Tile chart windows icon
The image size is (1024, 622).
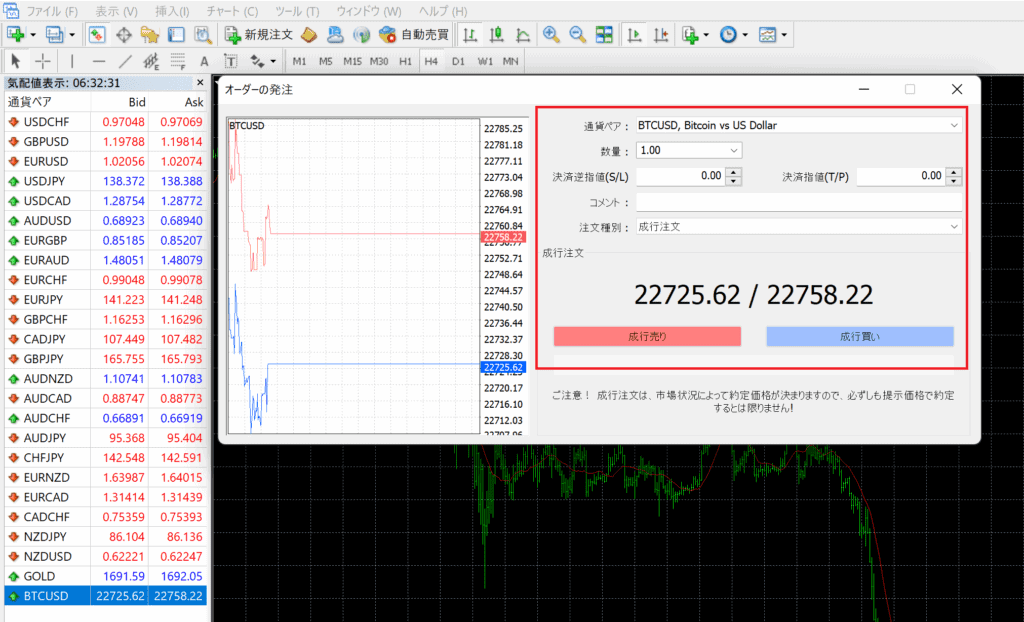click(x=604, y=34)
